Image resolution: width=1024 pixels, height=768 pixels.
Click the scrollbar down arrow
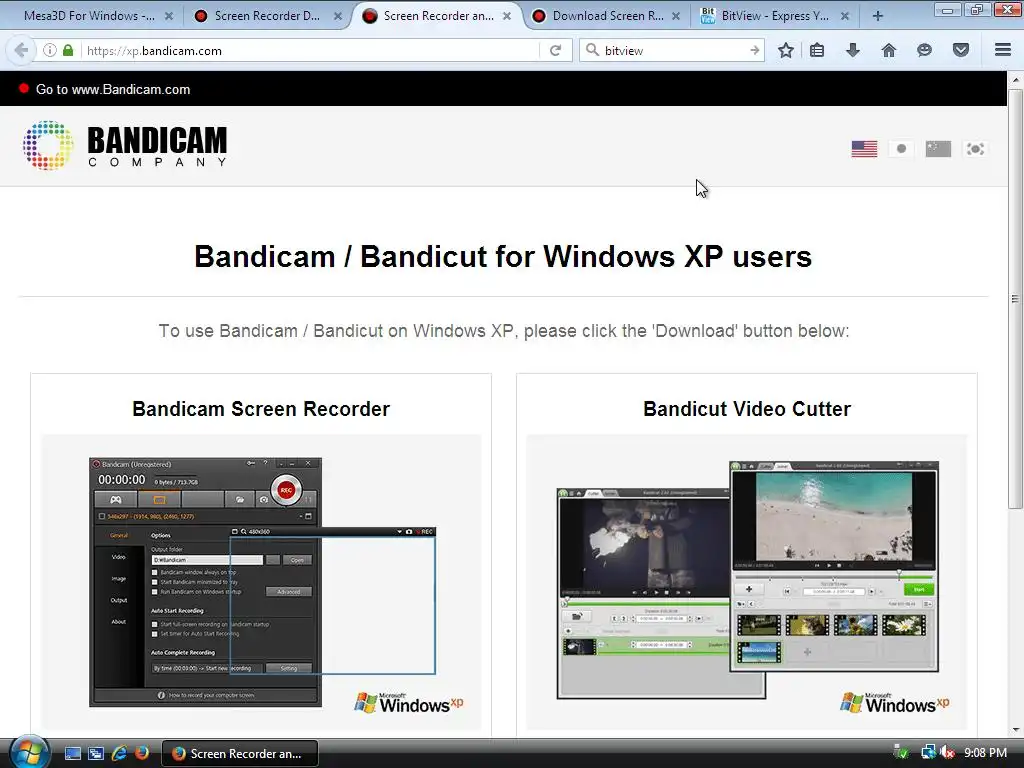pos(1015,729)
